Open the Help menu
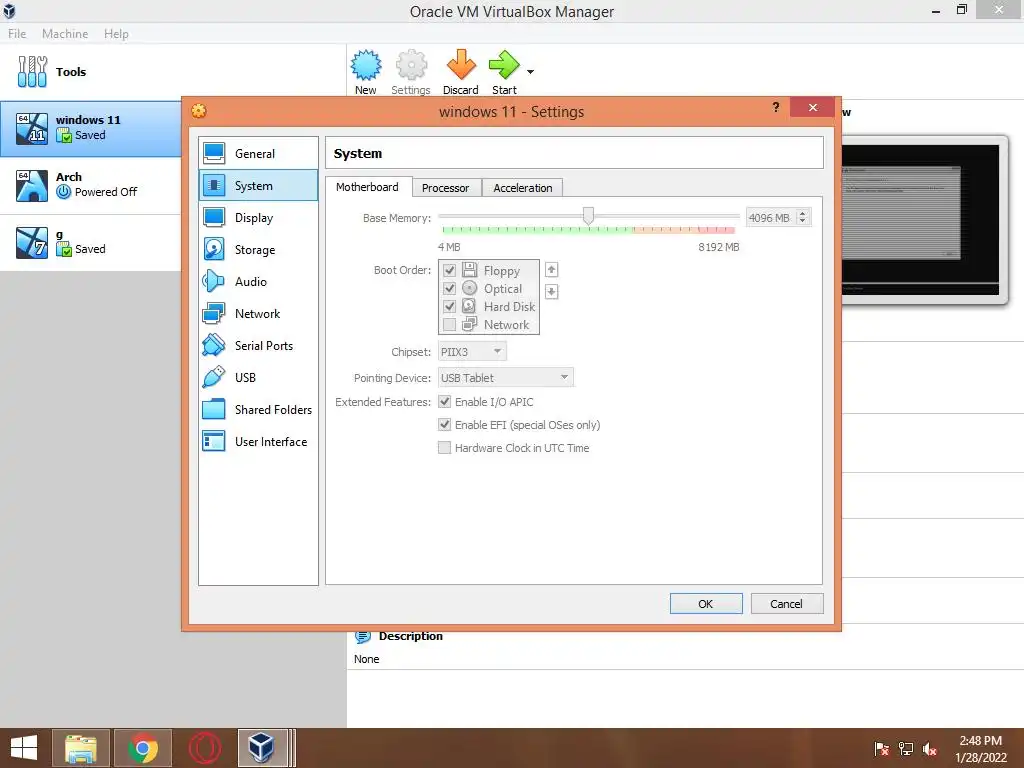 116,33
